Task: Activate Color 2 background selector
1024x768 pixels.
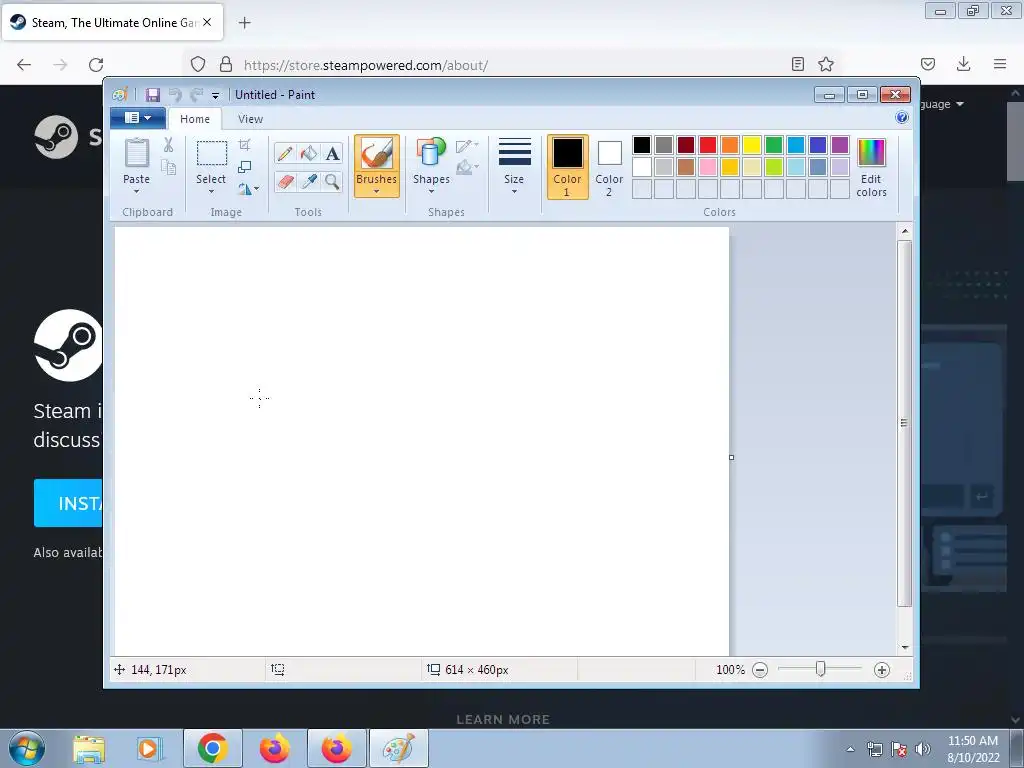Action: tap(609, 167)
